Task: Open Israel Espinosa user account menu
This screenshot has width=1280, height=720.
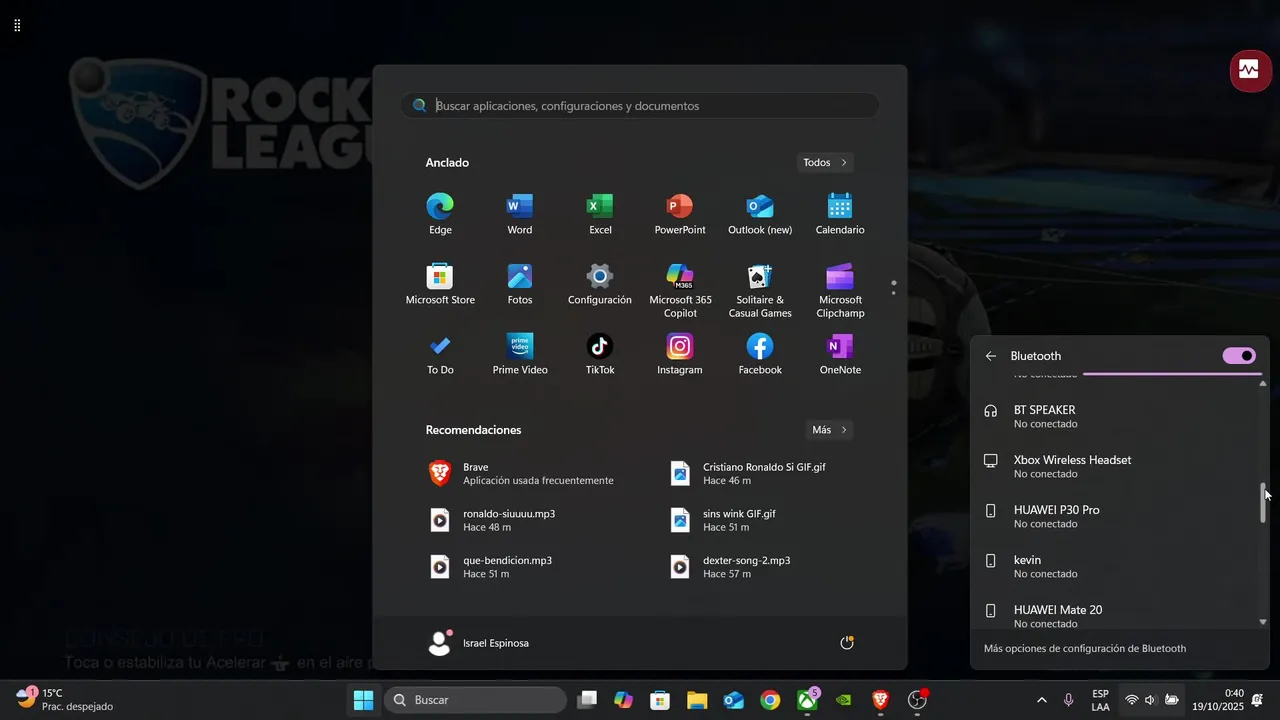Action: (x=478, y=643)
